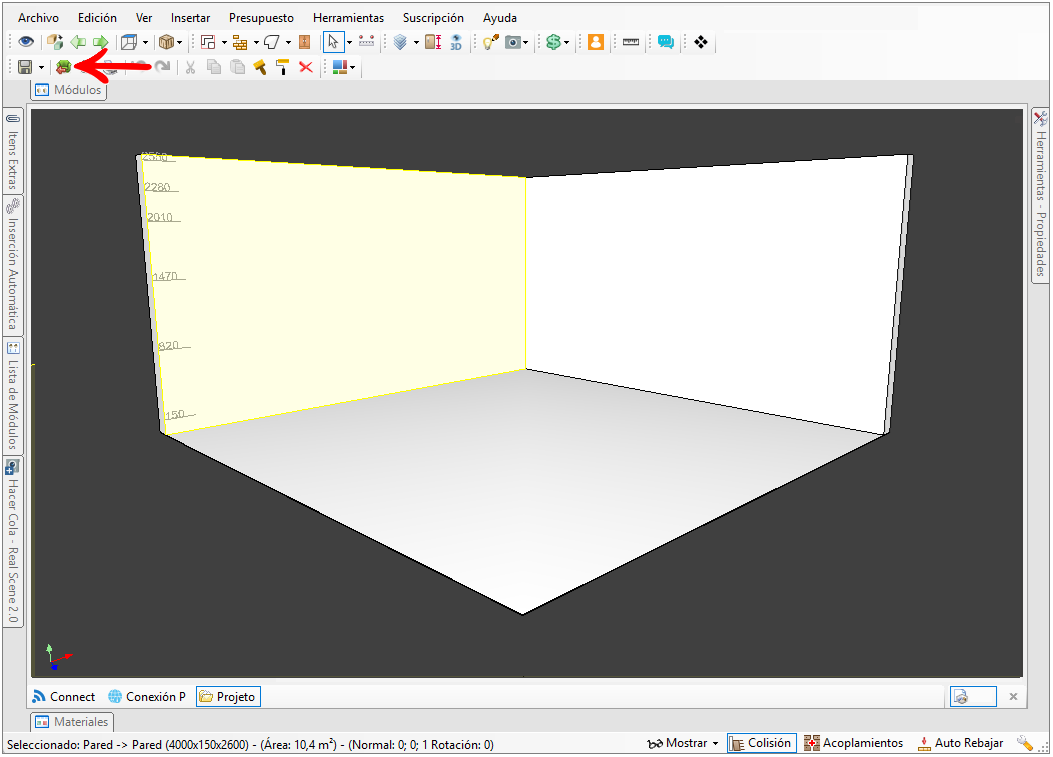
Task: Click the grayed redo arrow icon
Action: tap(162, 66)
